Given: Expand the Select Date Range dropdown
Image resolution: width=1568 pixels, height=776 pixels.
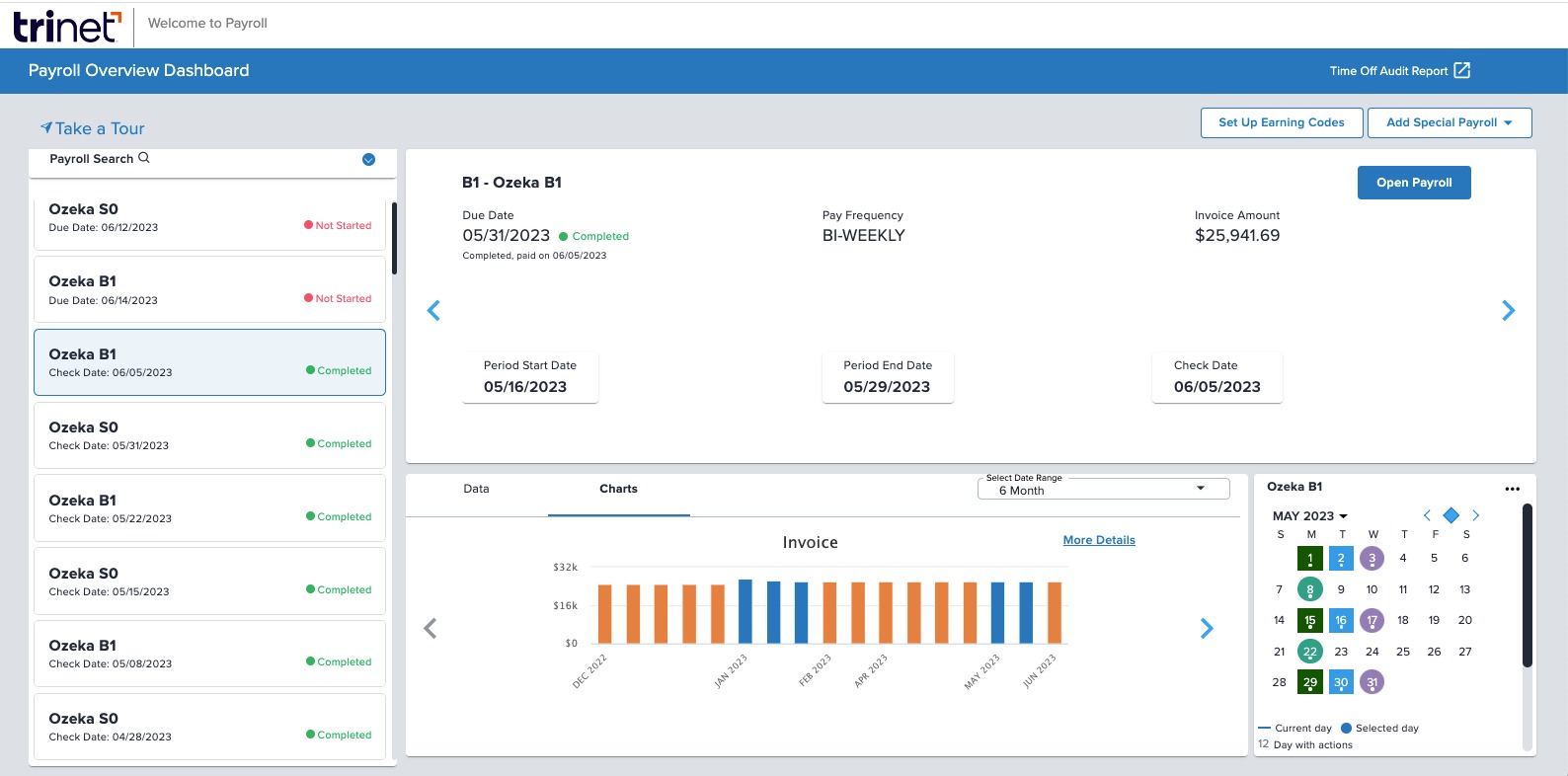Looking at the screenshot, I should tap(1104, 490).
